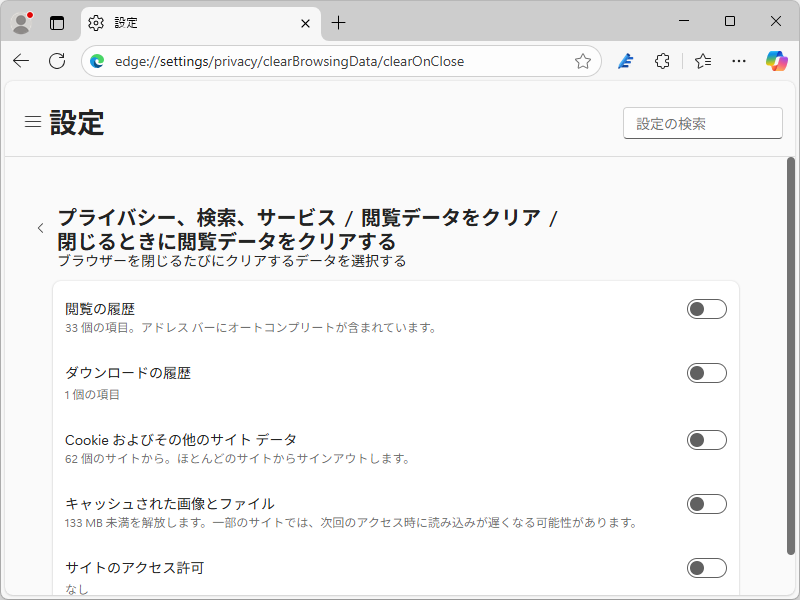Enable clearing 閲覧の履歴 on close
800x600 pixels.
pyautogui.click(x=706, y=309)
